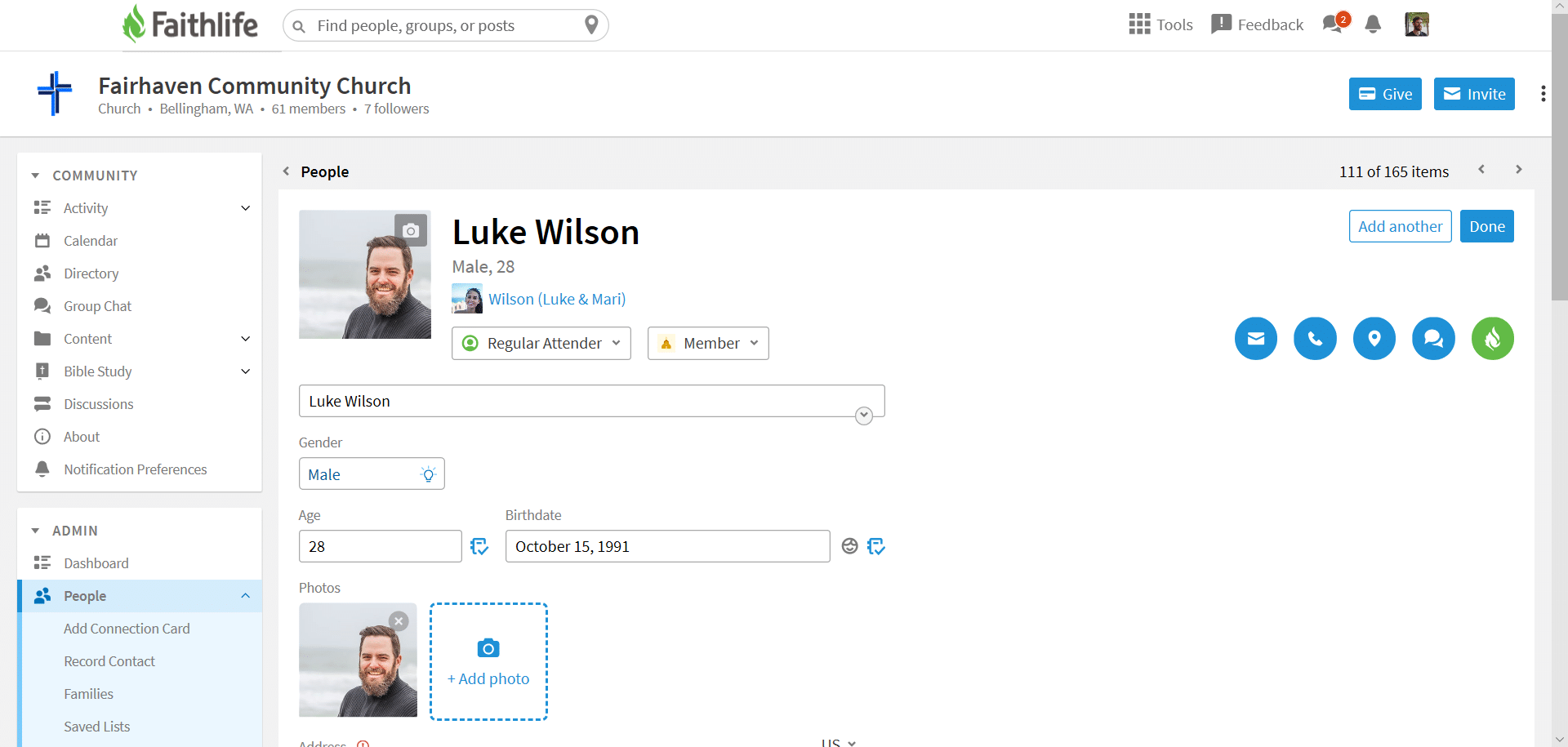
Task: Click the Give button
Action: click(x=1385, y=94)
